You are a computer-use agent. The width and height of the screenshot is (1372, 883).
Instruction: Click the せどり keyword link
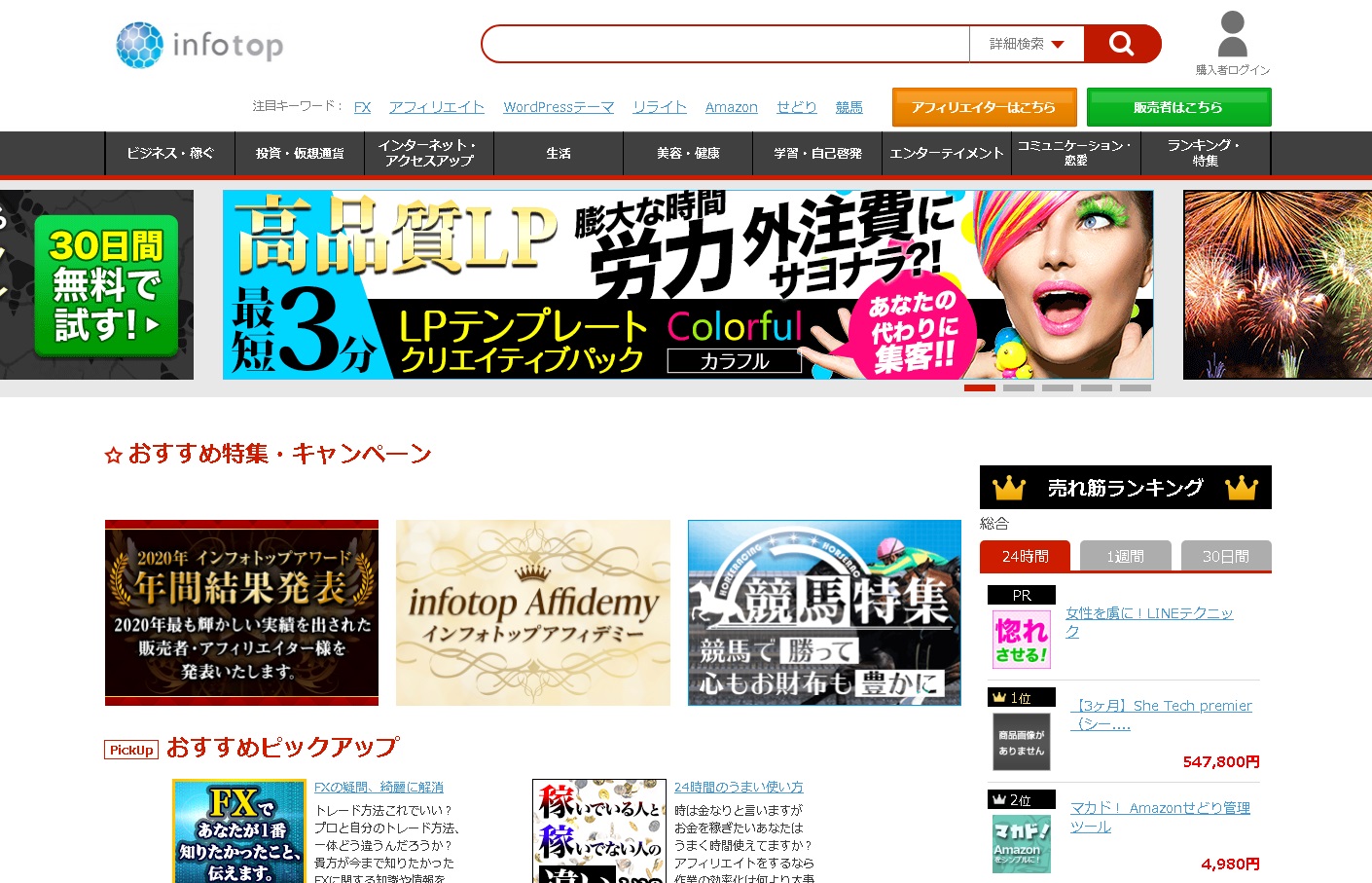[797, 107]
